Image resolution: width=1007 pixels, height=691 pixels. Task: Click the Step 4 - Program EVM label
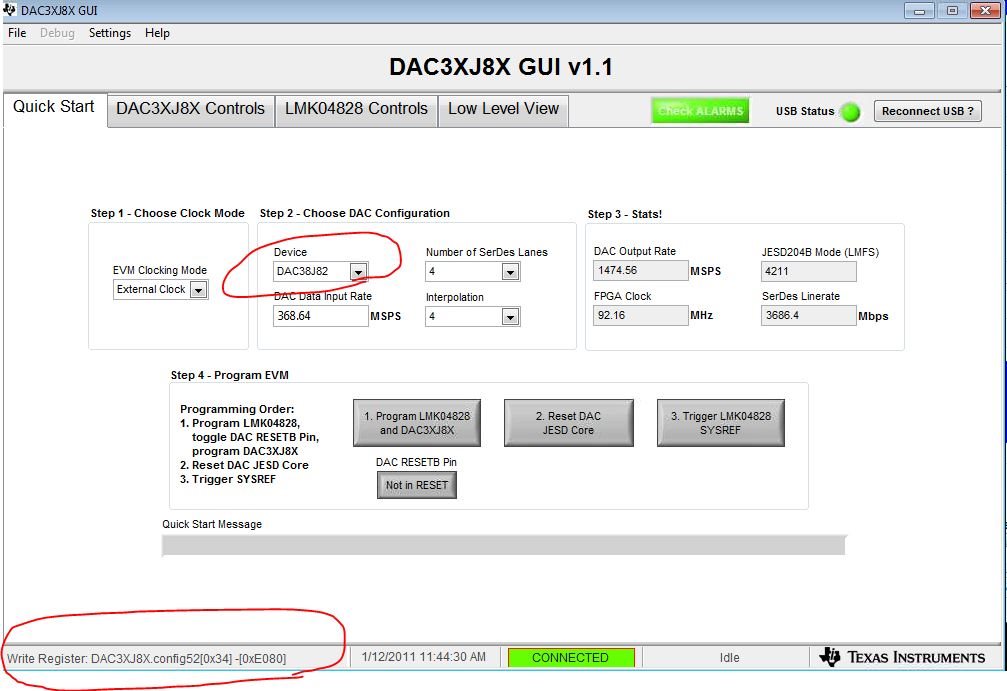click(x=230, y=375)
